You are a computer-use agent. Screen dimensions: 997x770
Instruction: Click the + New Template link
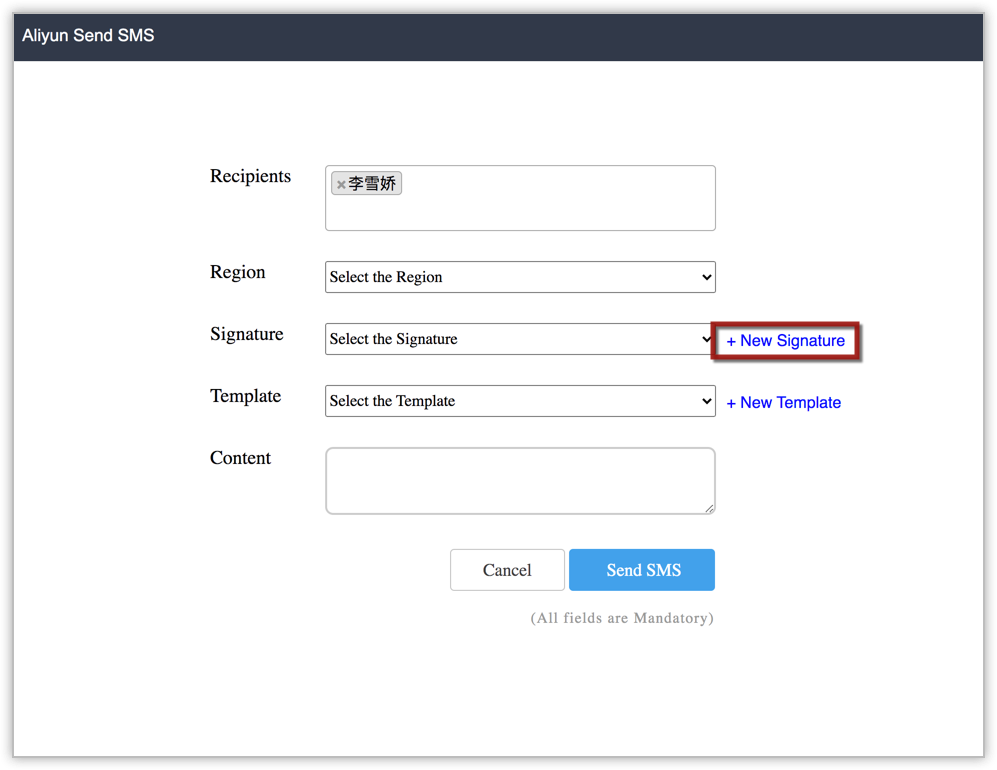pos(783,402)
